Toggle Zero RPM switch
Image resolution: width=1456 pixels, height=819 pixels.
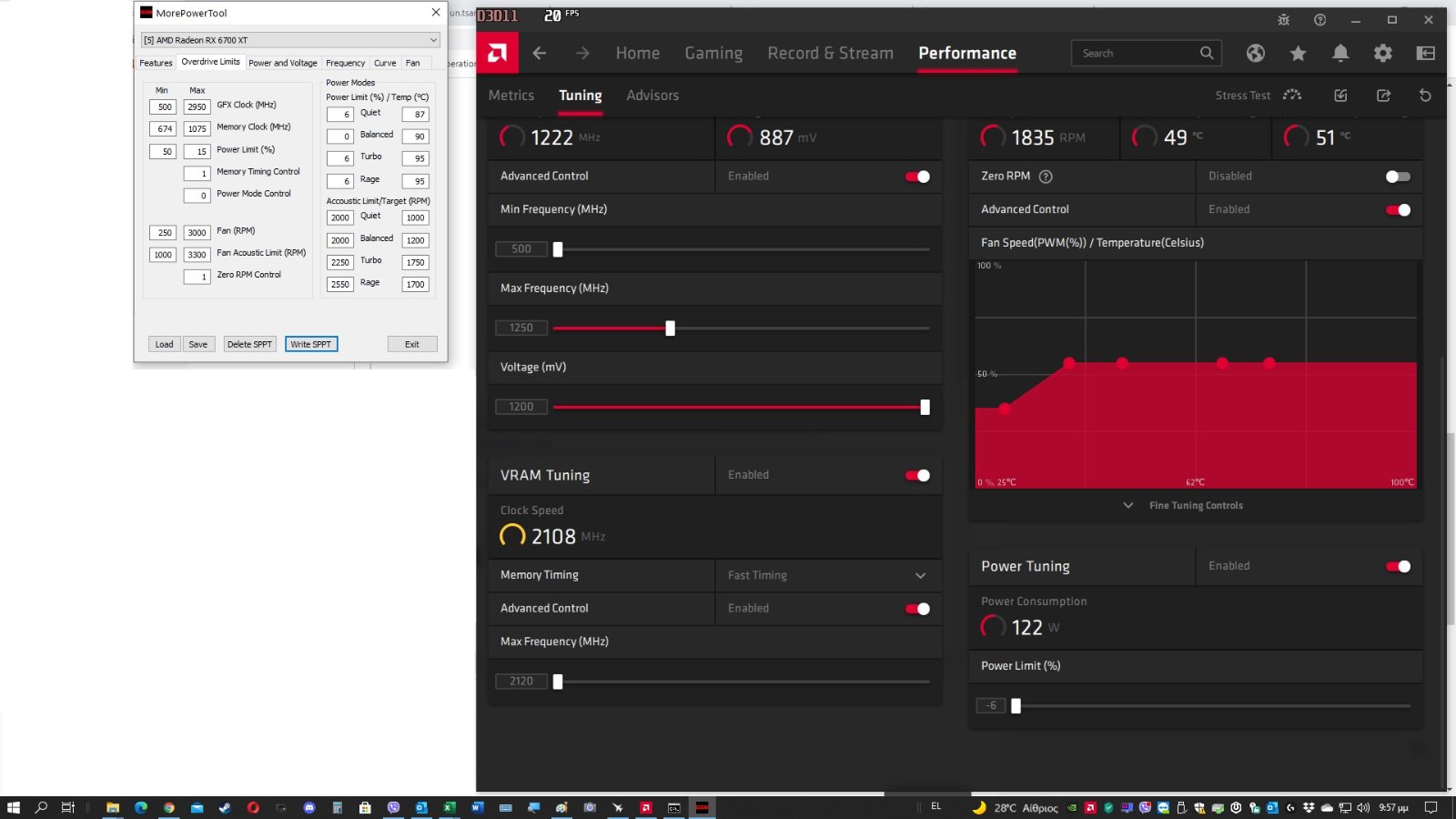1398,177
